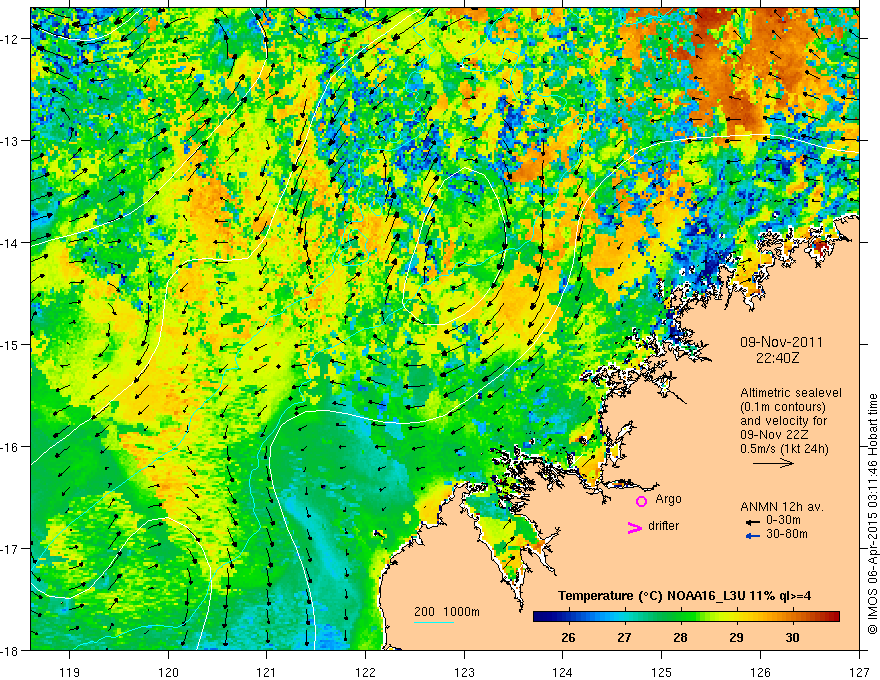Screen dimensions: 880x680
Task: Click colorbar tick label 26
Action: [568, 638]
